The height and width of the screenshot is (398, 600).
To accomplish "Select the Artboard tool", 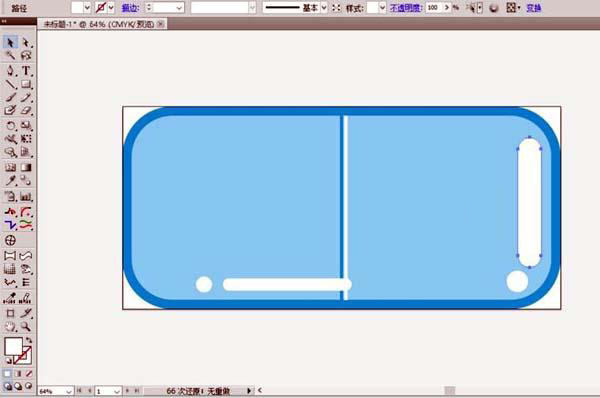I will (x=10, y=313).
